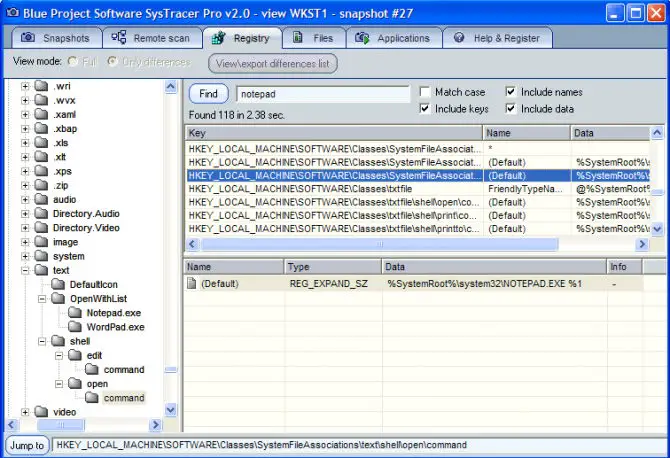Click the .xps folder icon
This screenshot has height=458, width=670.
click(x=41, y=171)
